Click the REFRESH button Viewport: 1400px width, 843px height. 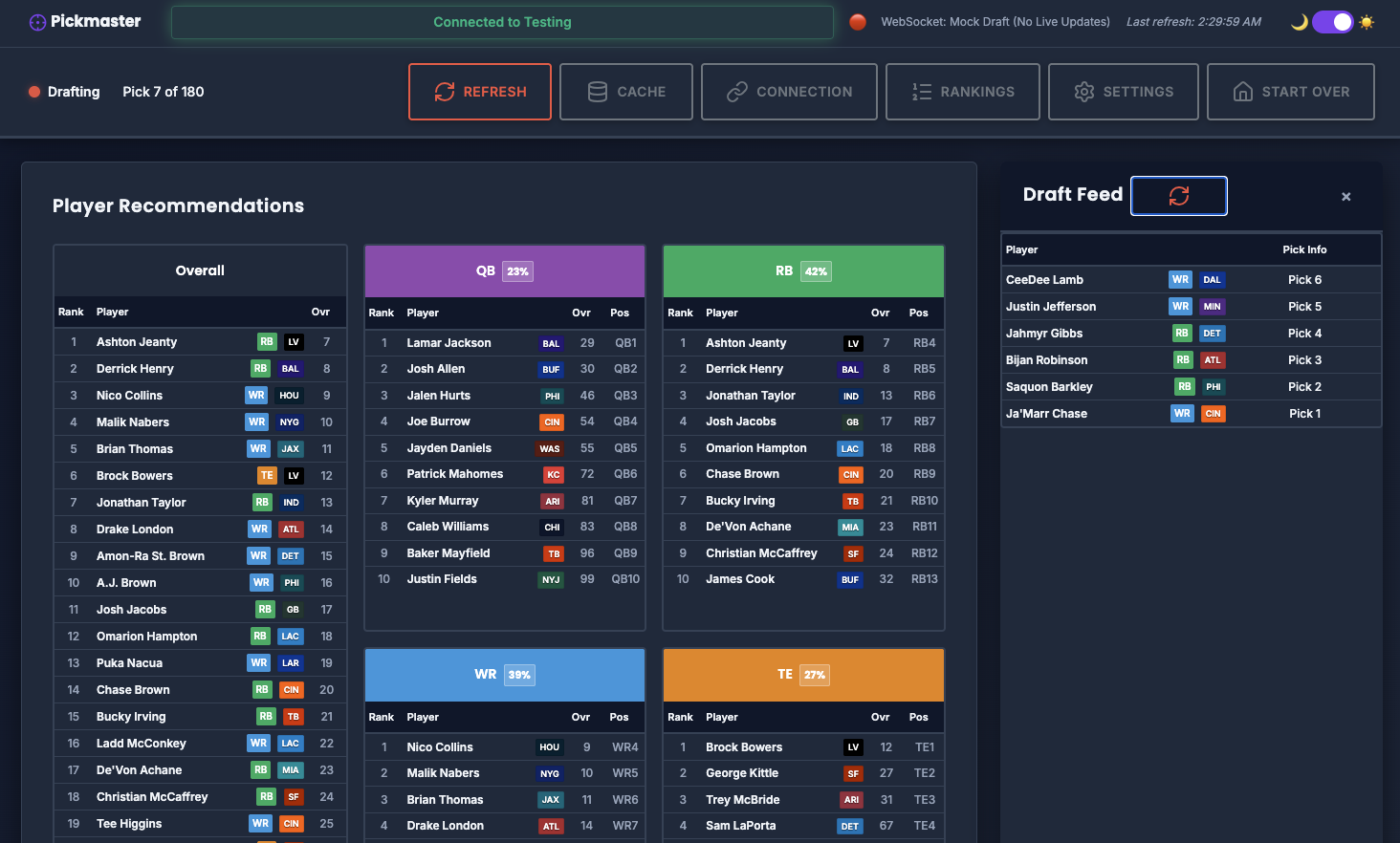479,91
